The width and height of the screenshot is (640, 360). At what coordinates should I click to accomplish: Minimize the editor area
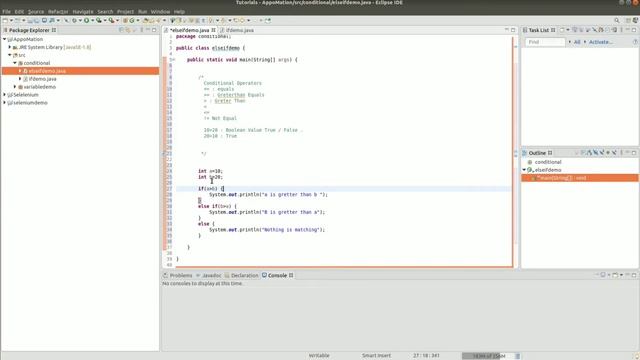[507, 30]
